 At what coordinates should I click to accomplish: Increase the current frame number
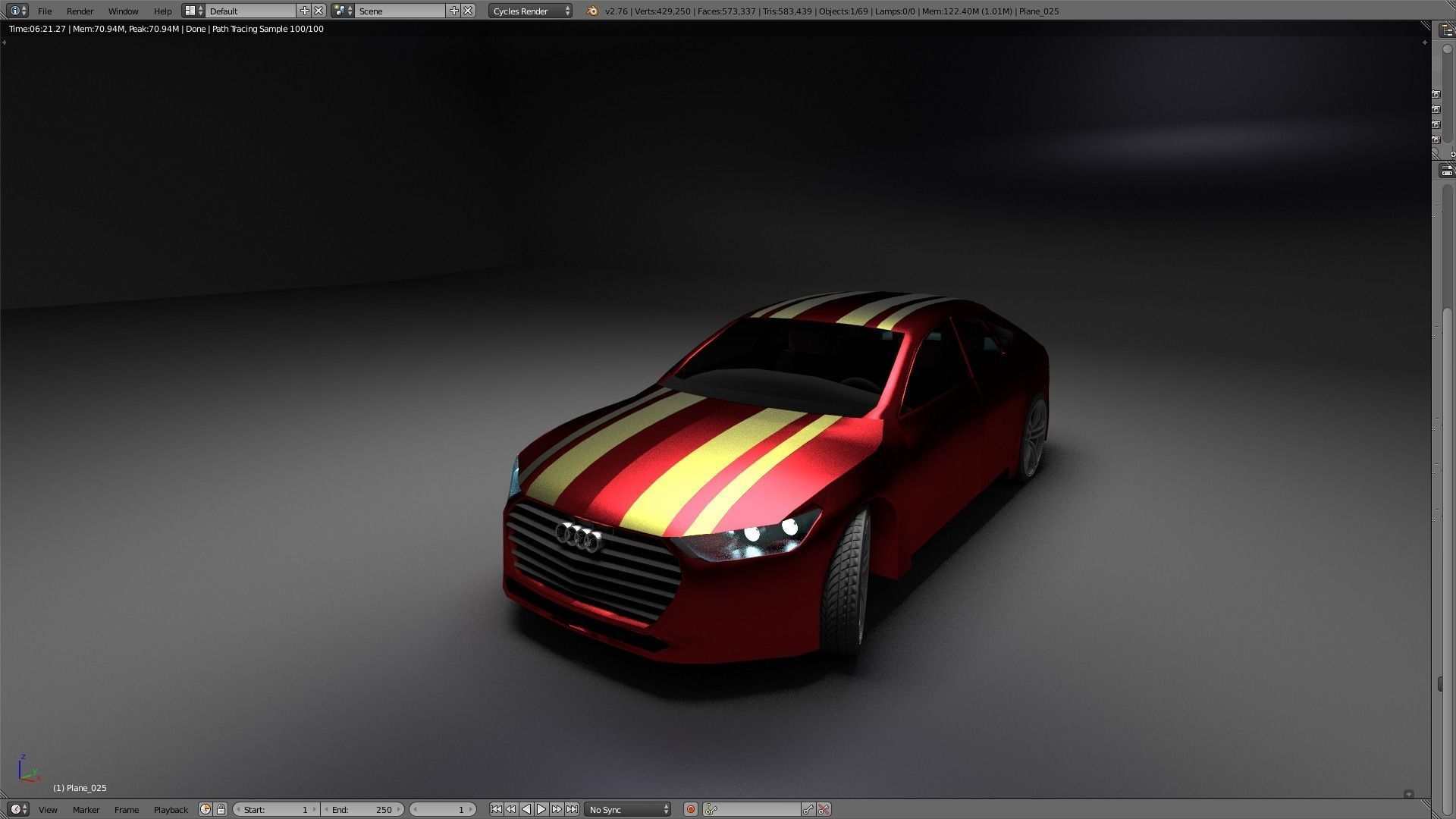pyautogui.click(x=471, y=809)
